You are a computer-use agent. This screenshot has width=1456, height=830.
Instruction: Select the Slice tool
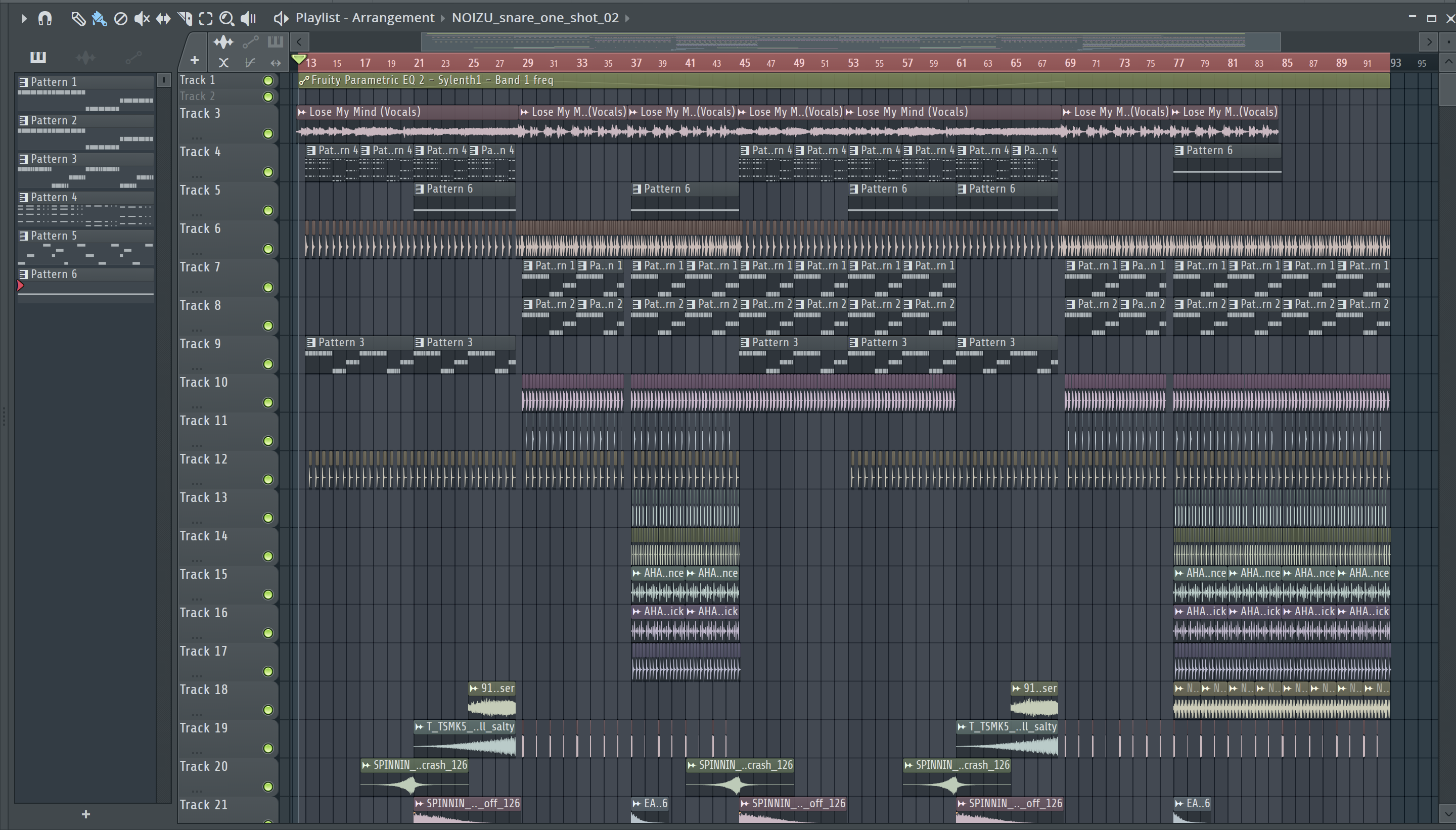pyautogui.click(x=185, y=19)
